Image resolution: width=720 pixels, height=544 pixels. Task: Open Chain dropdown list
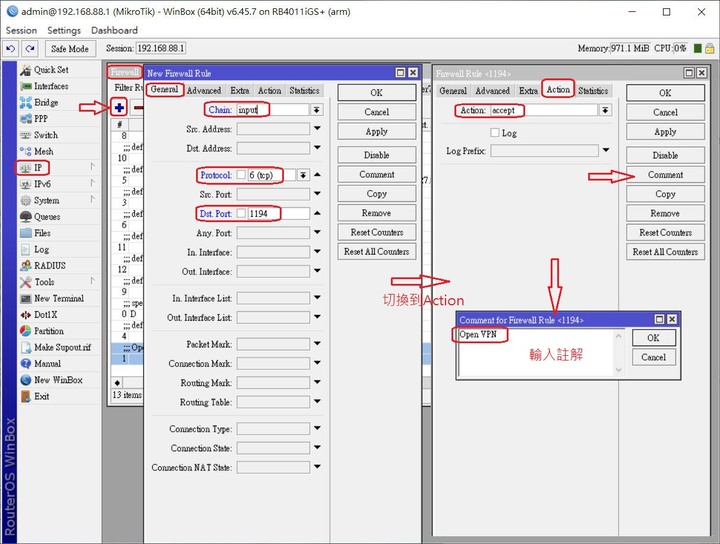point(316,110)
